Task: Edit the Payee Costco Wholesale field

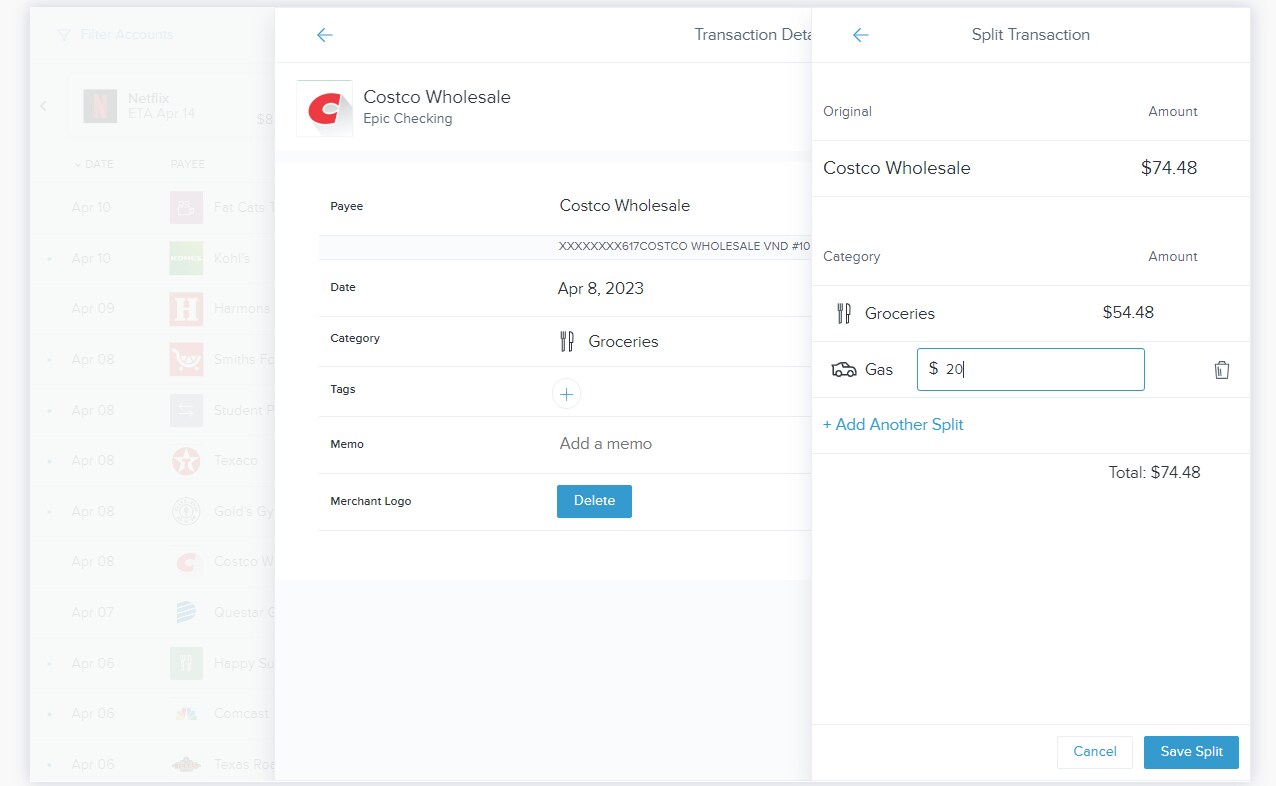Action: pos(625,206)
